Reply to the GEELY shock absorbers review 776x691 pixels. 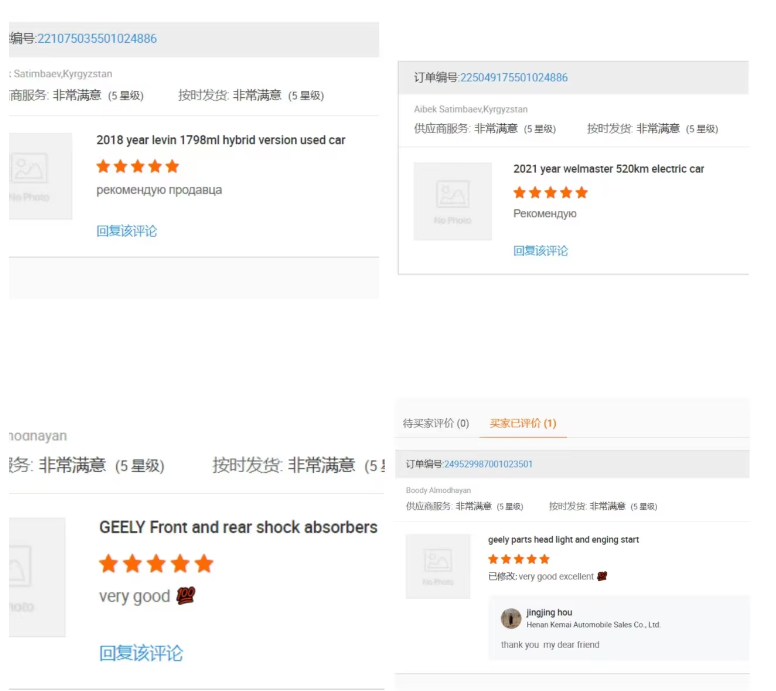(x=141, y=653)
